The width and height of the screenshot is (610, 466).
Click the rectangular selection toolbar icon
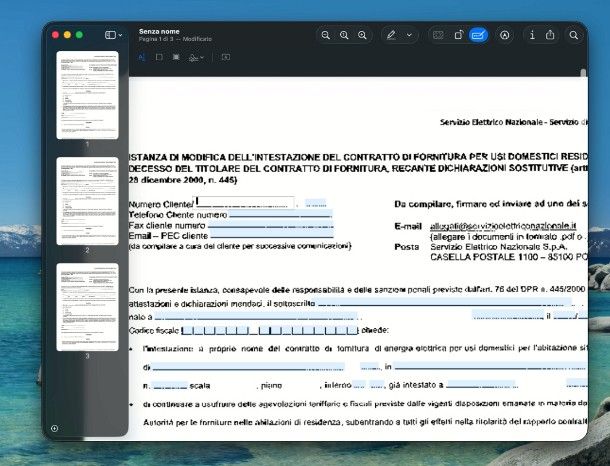point(438,35)
